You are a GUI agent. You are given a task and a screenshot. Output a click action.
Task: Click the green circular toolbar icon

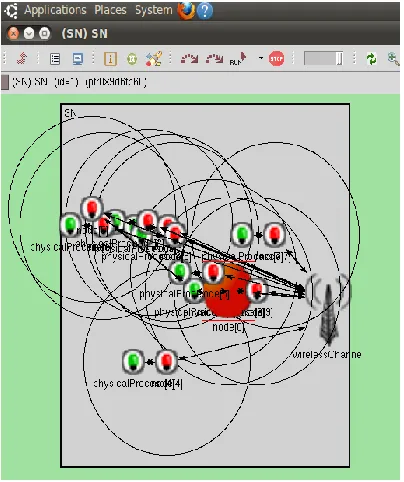(x=132, y=59)
